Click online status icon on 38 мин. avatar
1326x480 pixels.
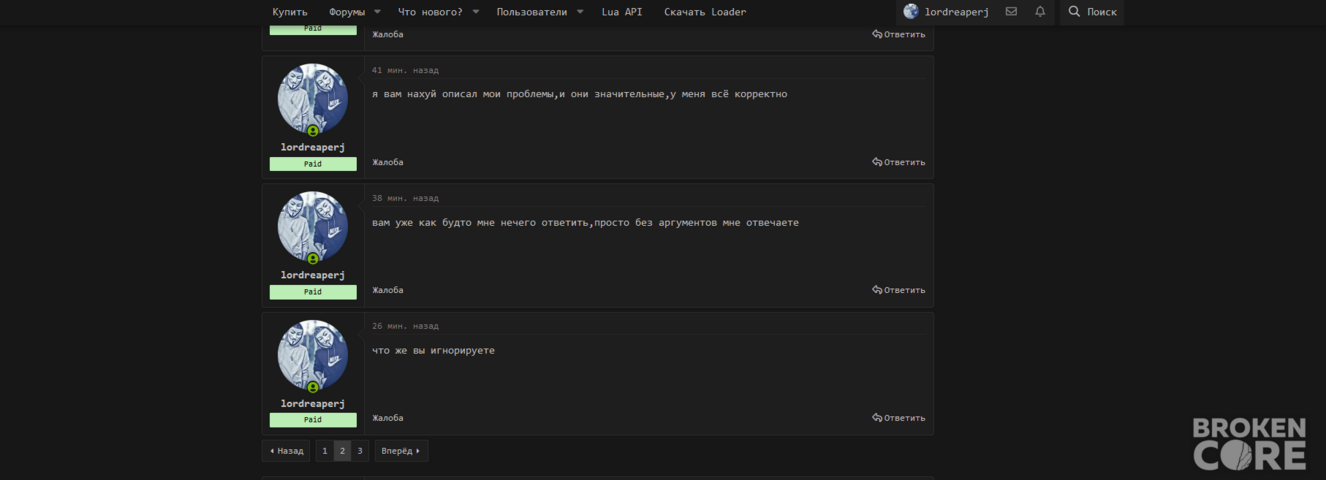pyautogui.click(x=313, y=259)
